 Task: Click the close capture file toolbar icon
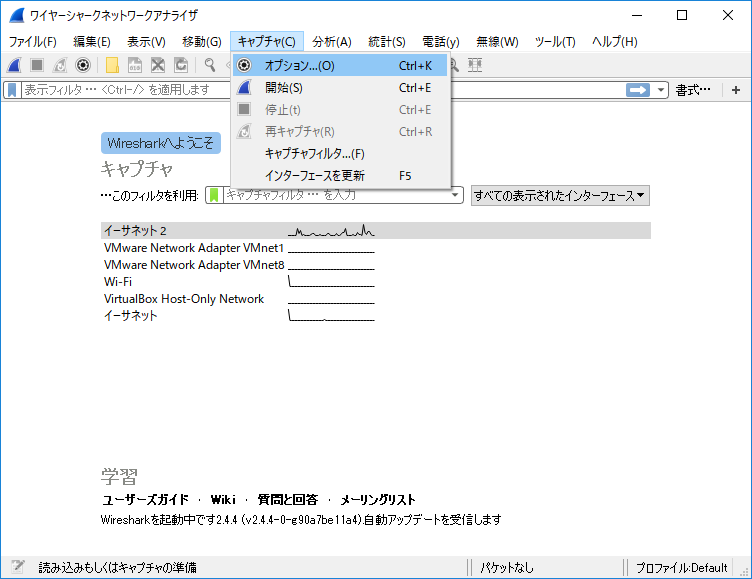158,65
